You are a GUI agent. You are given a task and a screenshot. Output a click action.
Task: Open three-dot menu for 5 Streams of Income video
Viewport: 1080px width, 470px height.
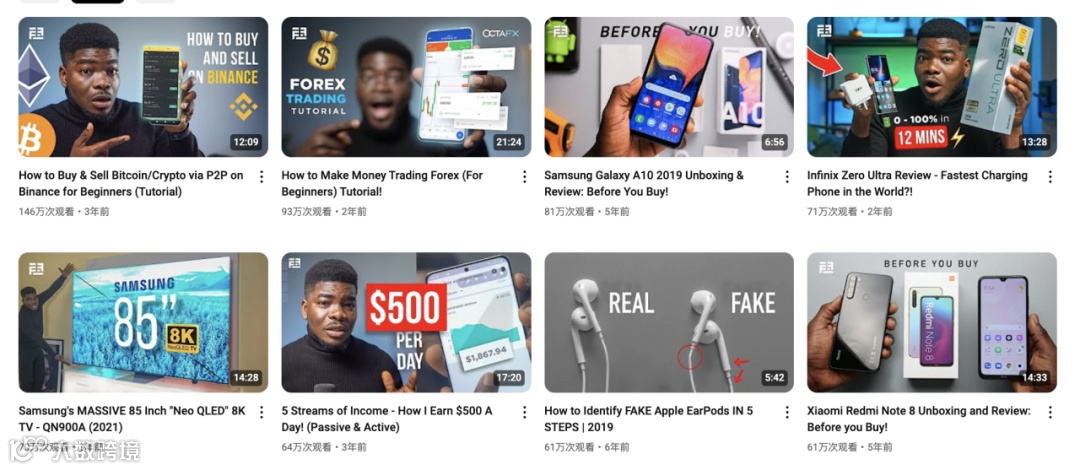pyautogui.click(x=524, y=413)
